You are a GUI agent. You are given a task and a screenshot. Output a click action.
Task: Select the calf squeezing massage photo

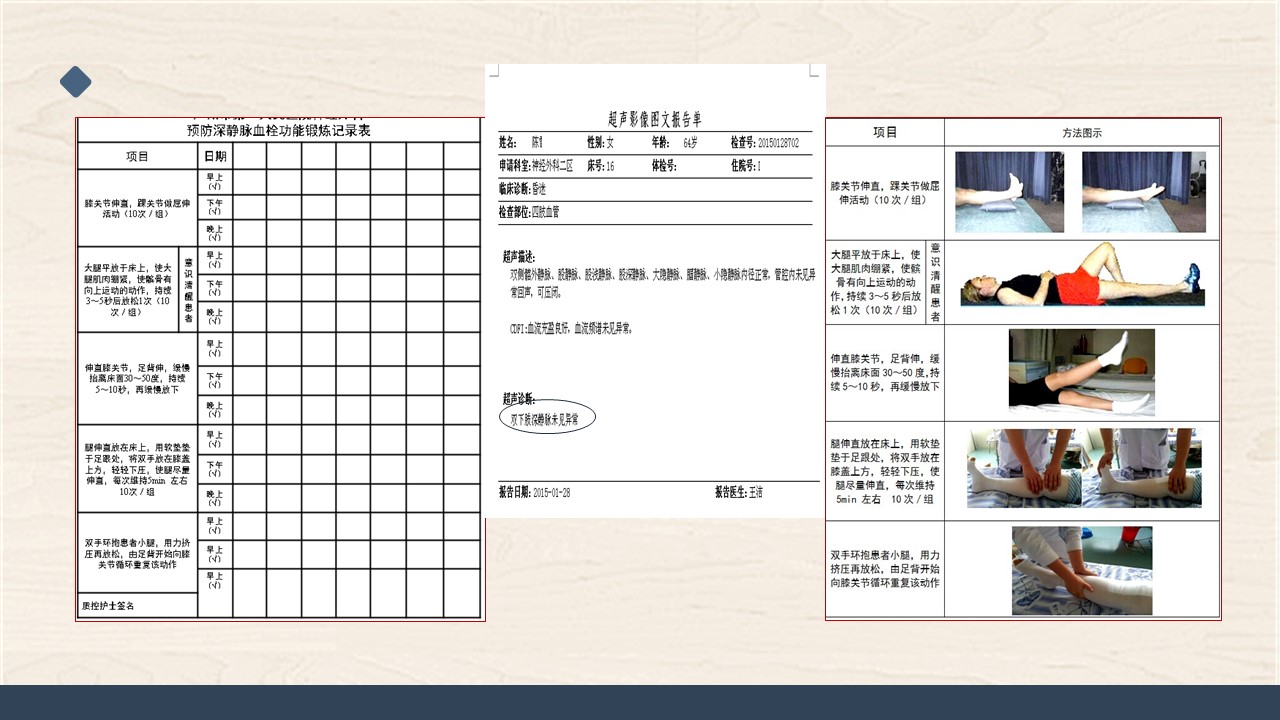point(1081,570)
